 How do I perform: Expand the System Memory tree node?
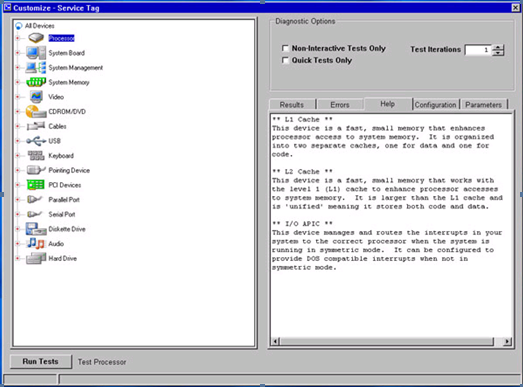point(18,82)
